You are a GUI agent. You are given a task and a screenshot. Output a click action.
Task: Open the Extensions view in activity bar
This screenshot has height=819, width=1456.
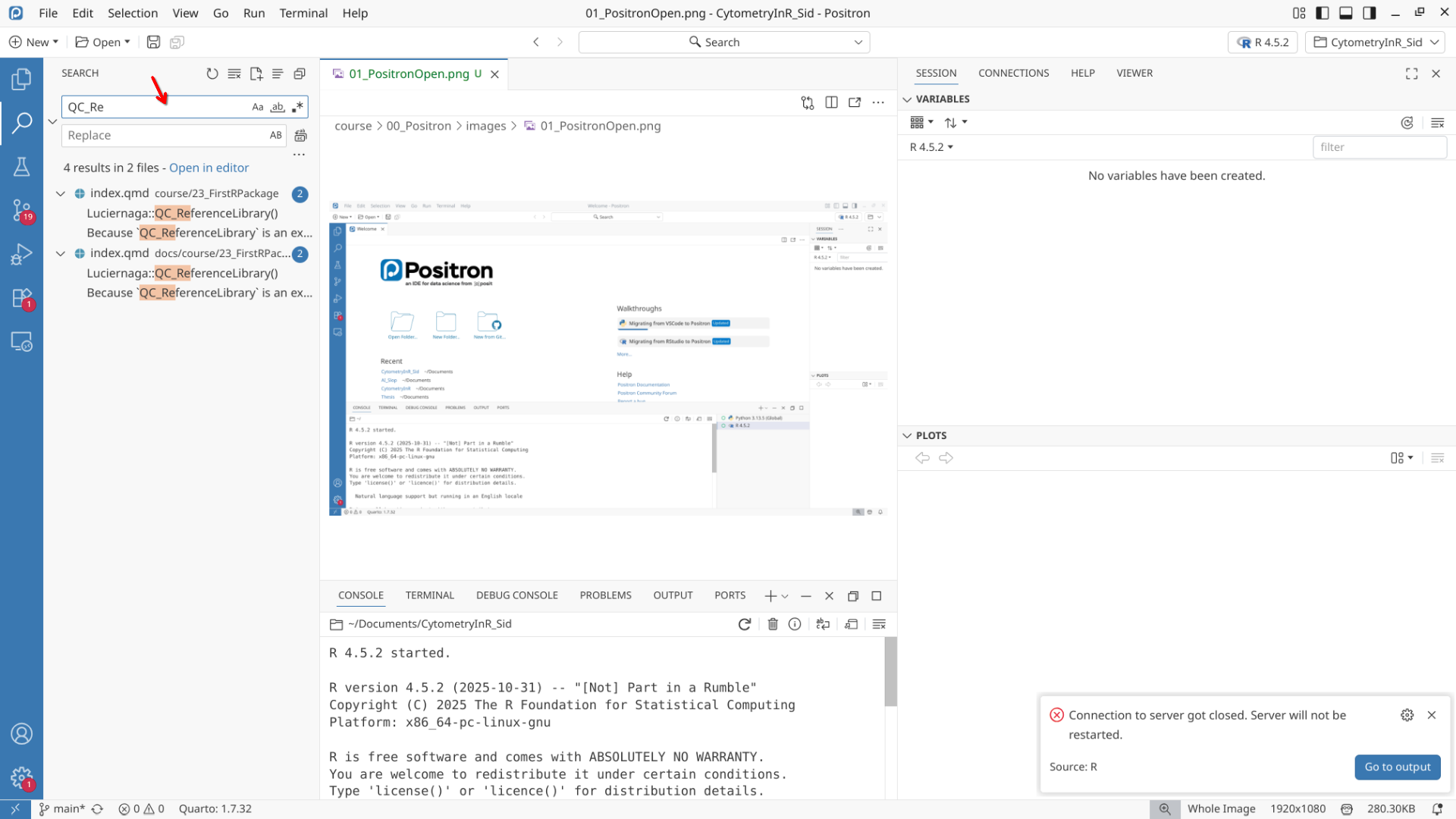[21, 298]
